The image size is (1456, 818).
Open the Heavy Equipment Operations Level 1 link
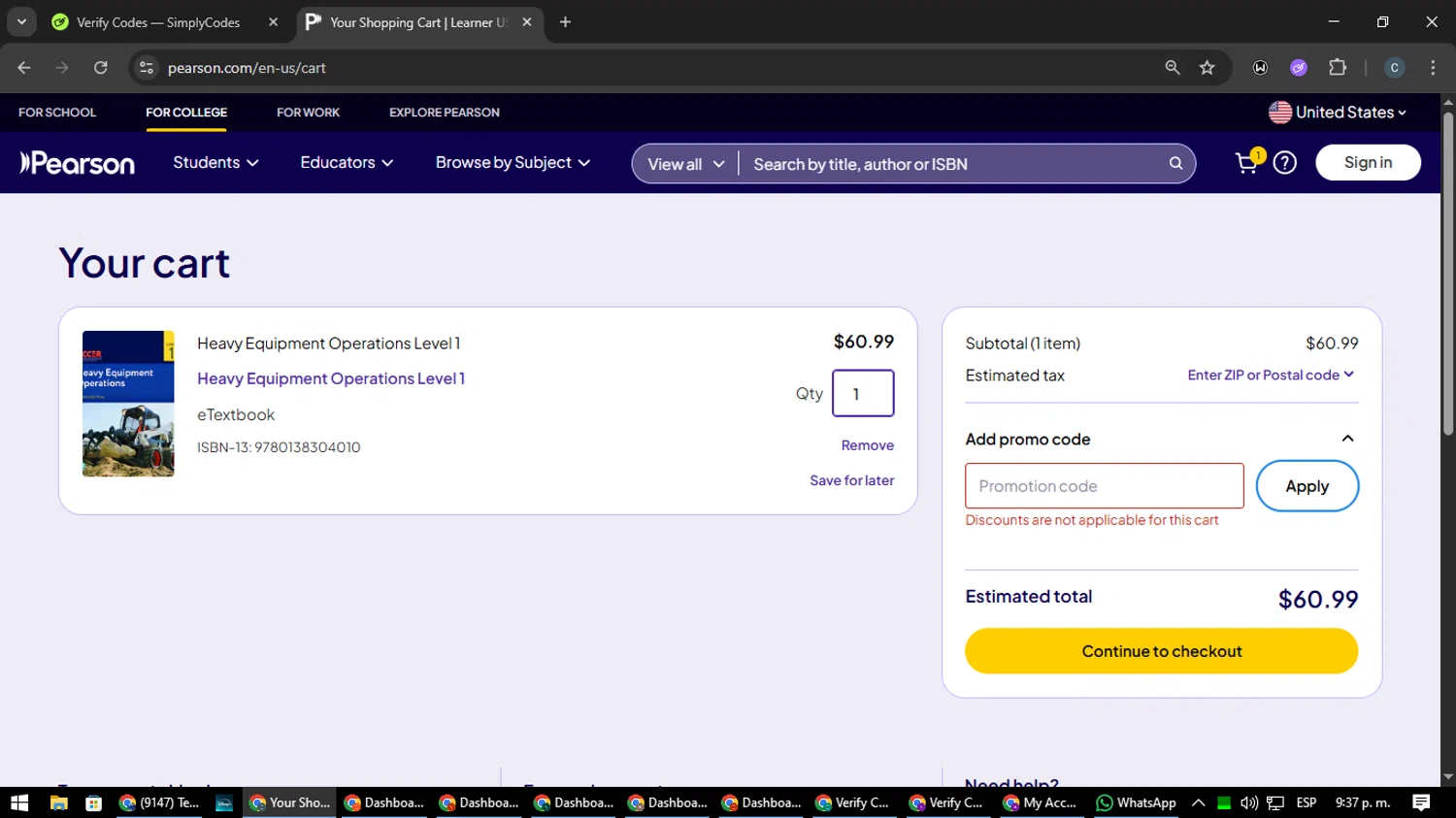(331, 378)
